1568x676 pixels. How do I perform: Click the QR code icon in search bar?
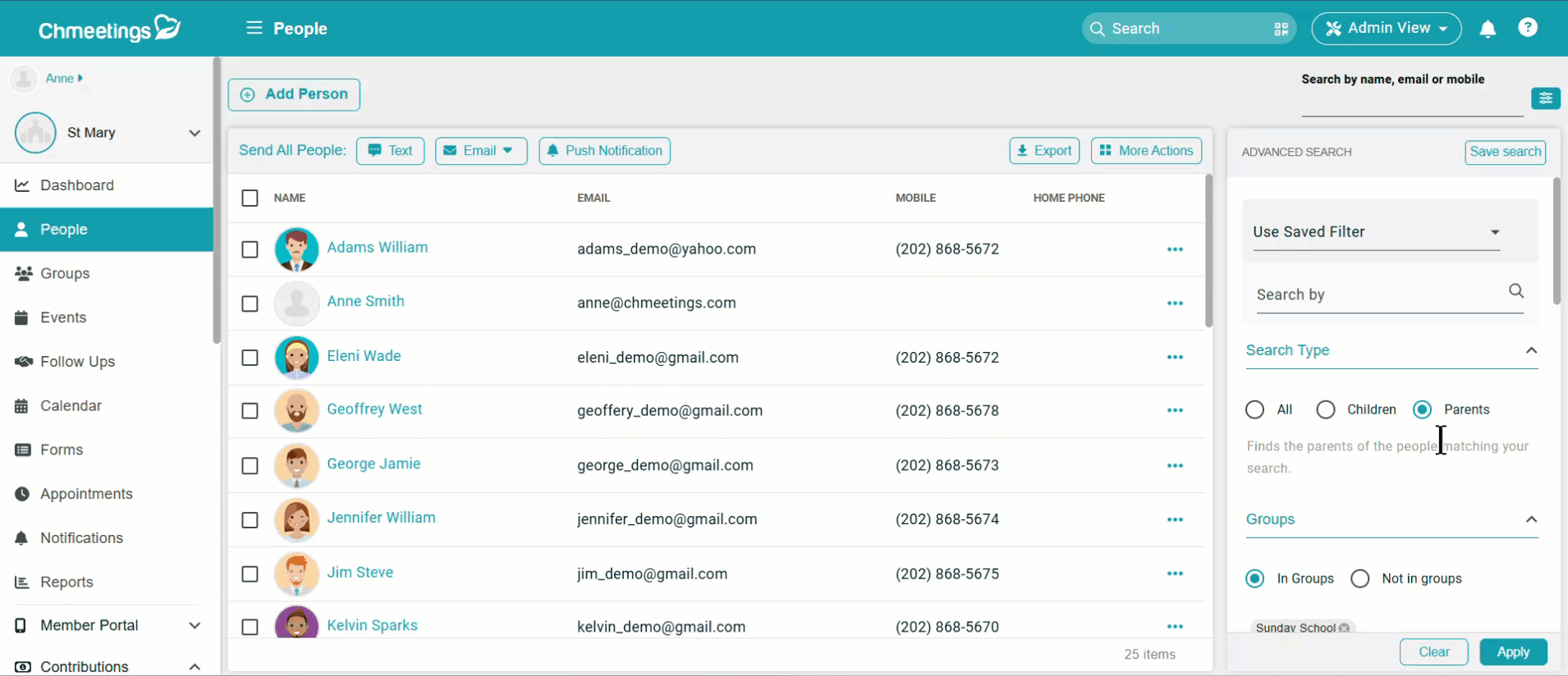coord(1281,29)
